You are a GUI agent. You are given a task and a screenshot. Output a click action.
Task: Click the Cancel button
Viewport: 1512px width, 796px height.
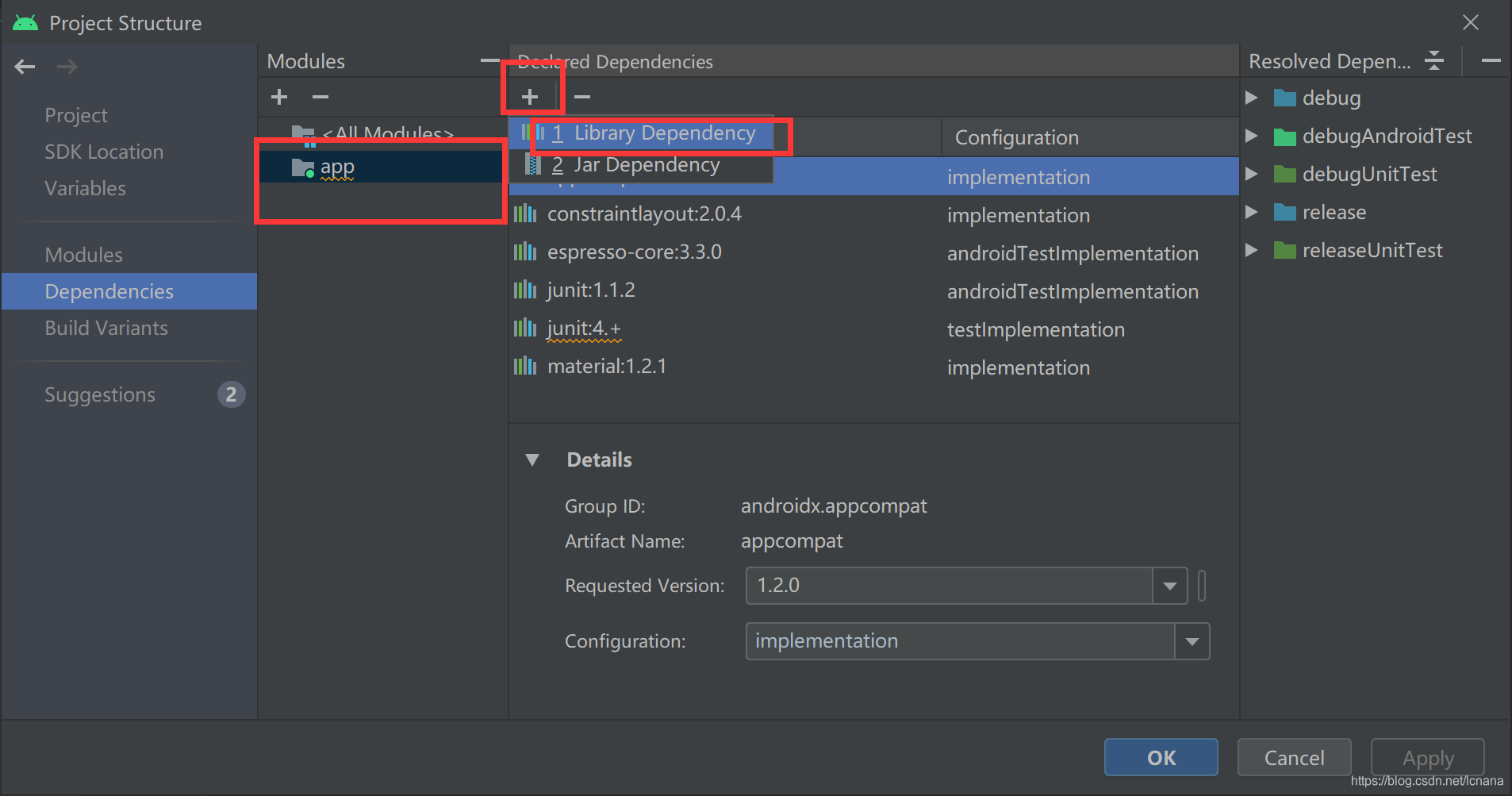[1294, 757]
